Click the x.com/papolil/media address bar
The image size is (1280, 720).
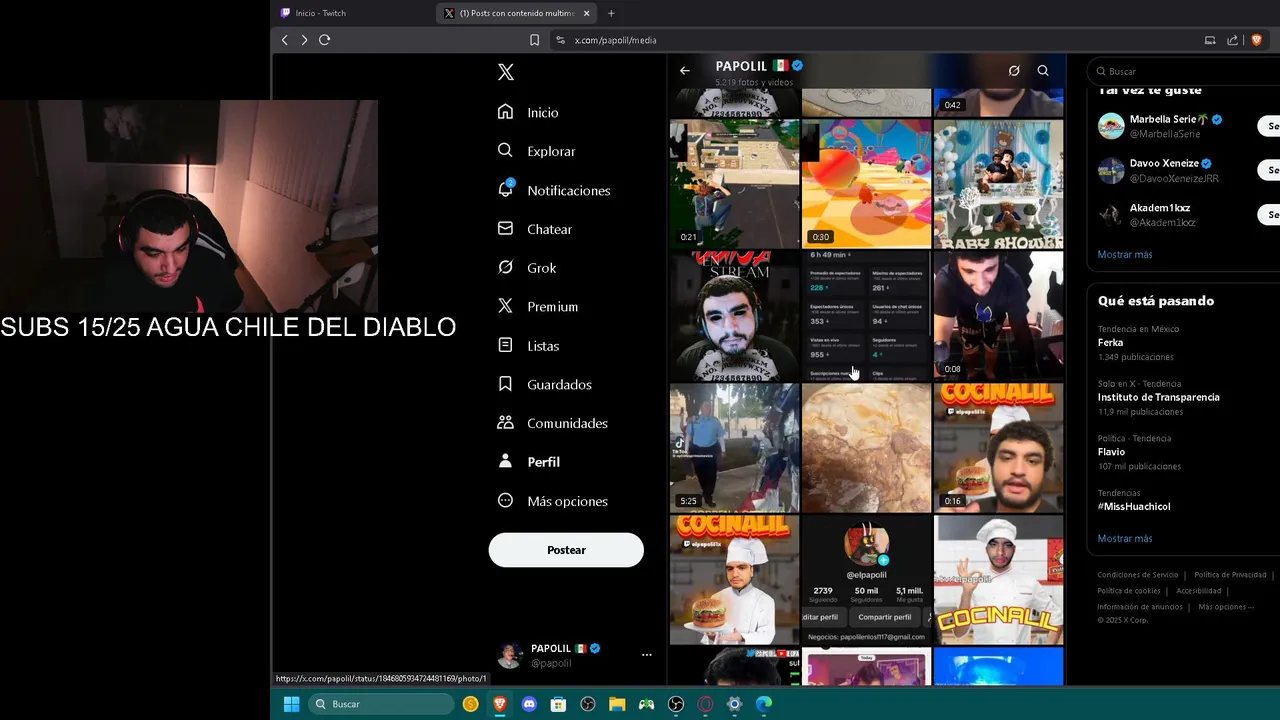(616, 40)
